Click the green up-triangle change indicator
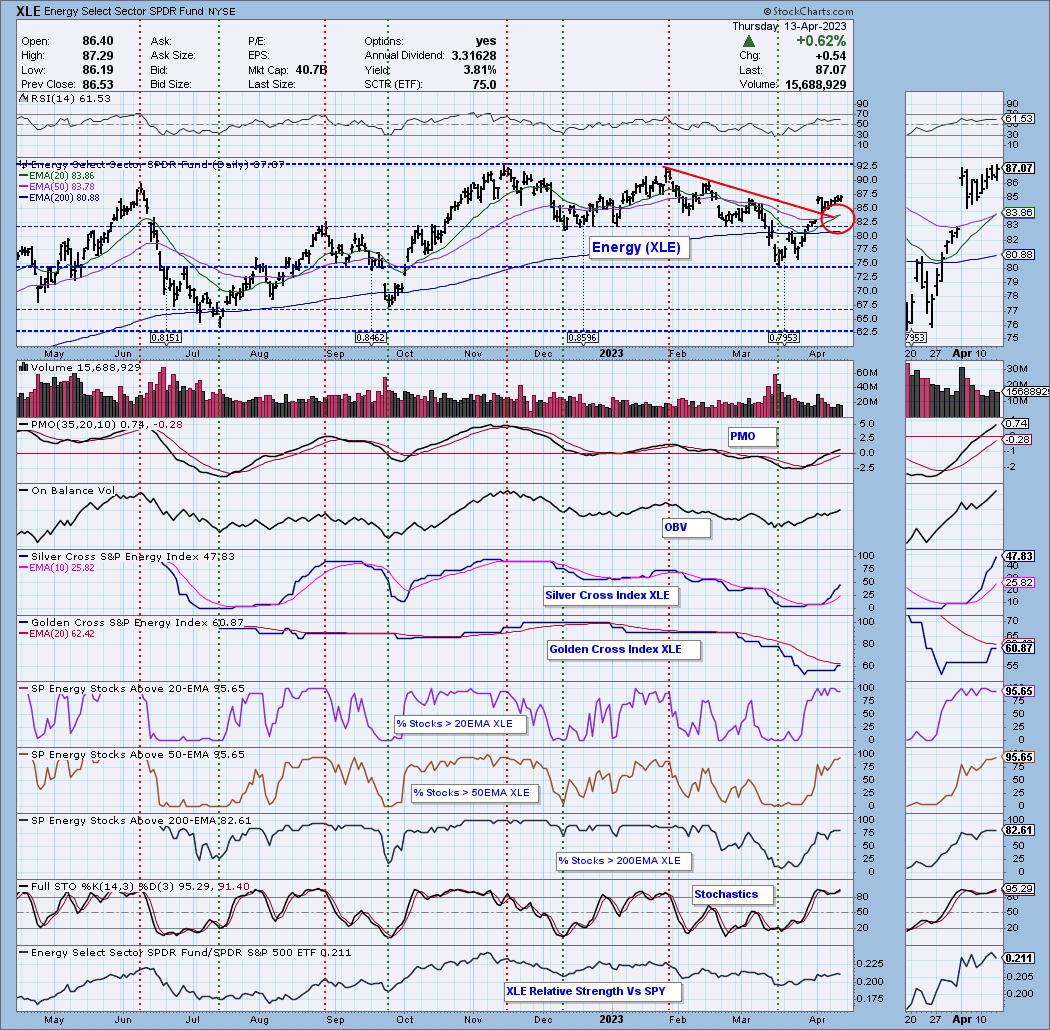The width and height of the screenshot is (1050, 1030). (x=749, y=42)
